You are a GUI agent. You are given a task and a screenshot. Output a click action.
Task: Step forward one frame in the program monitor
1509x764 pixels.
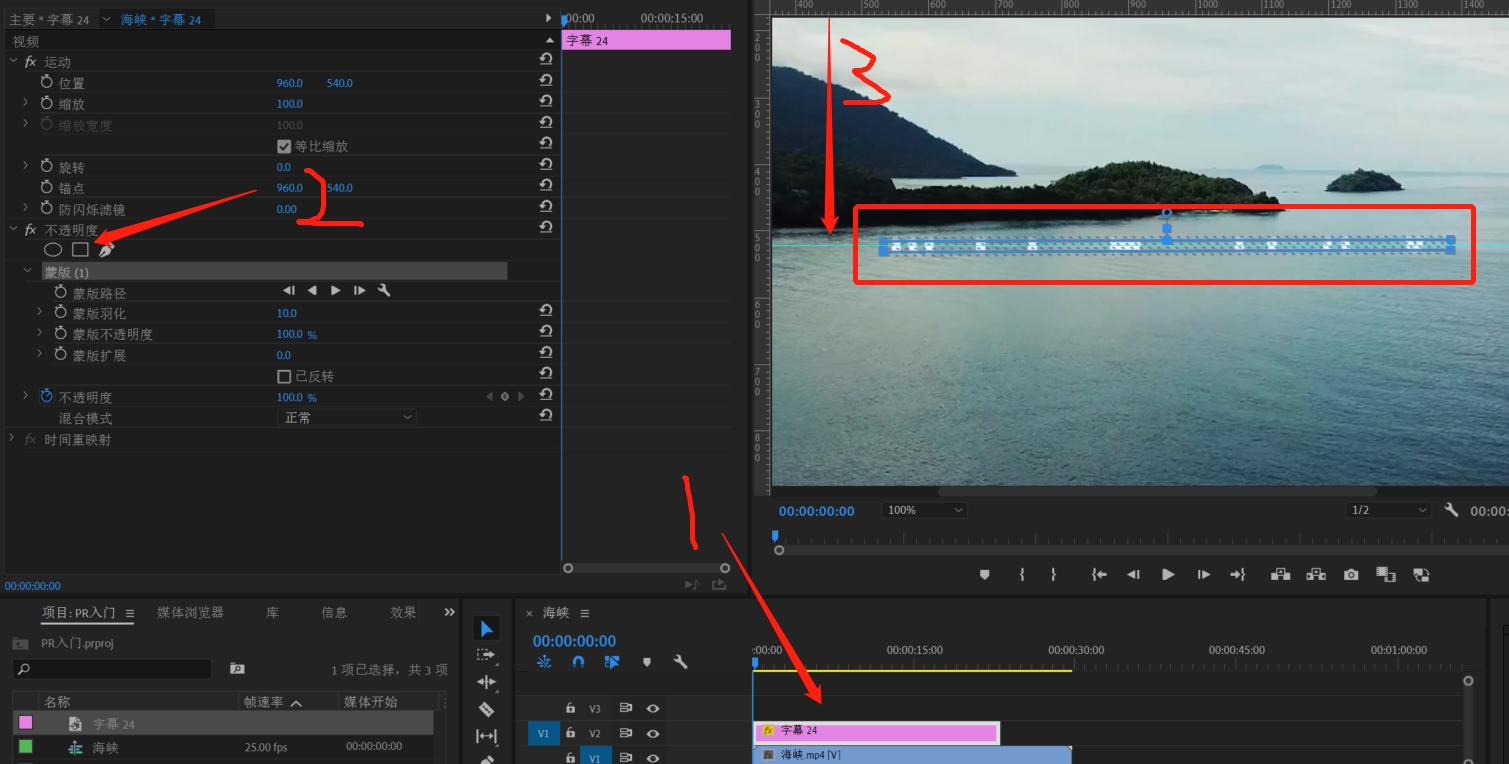pos(1204,575)
